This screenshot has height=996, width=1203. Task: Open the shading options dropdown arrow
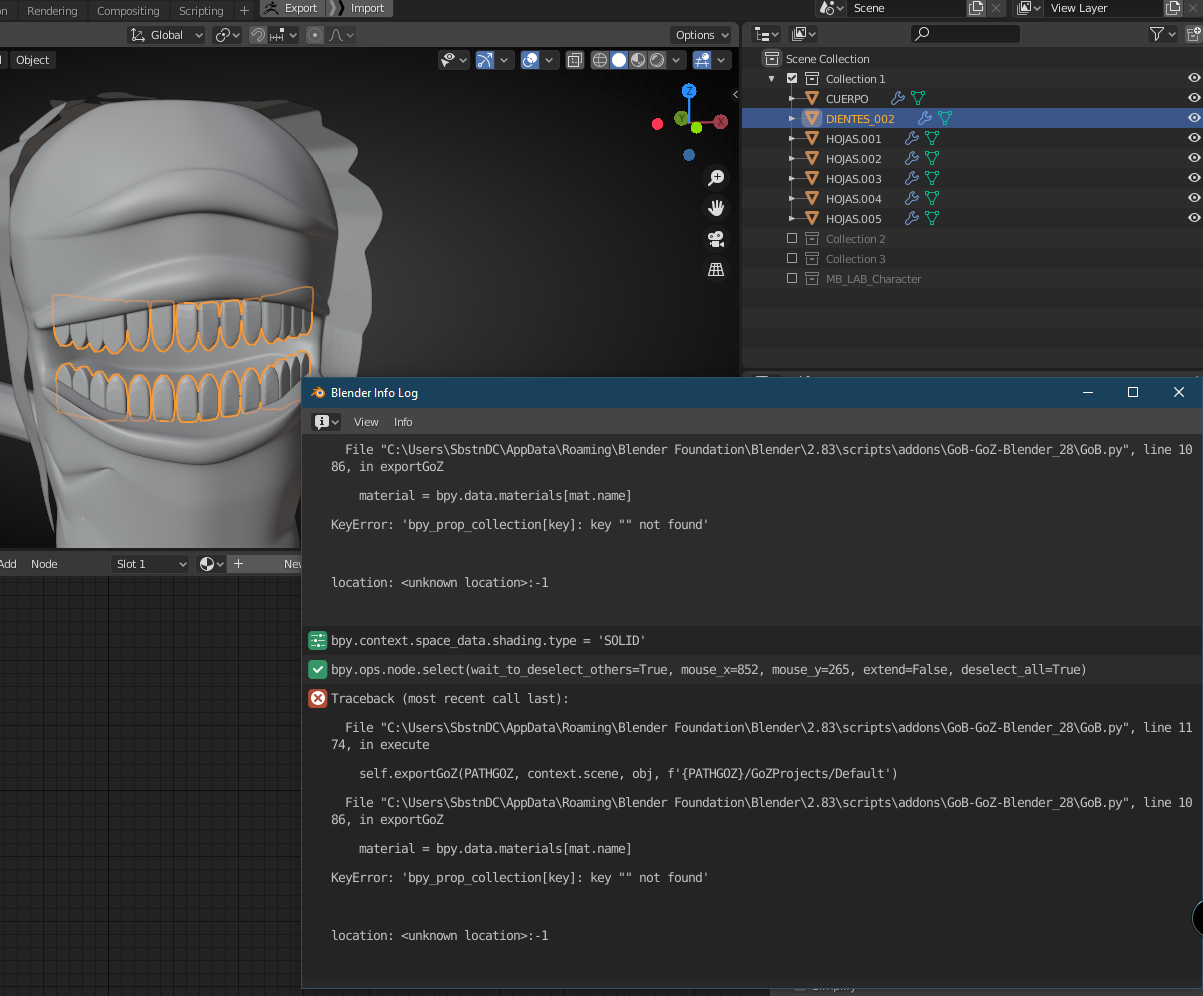click(678, 60)
